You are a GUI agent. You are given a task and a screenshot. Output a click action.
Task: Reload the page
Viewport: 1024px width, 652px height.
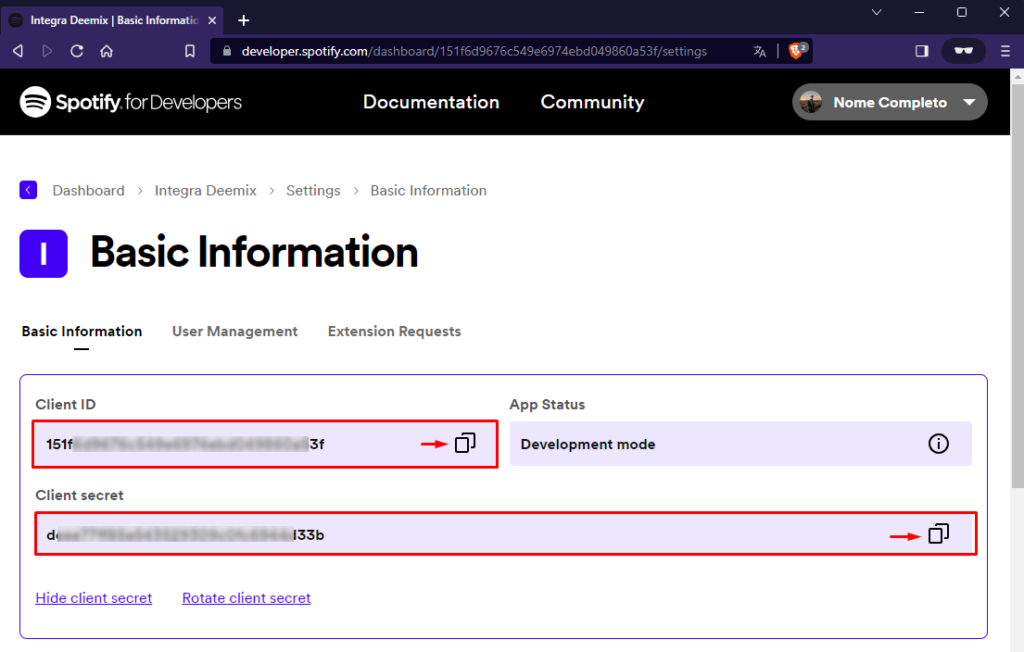point(77,51)
